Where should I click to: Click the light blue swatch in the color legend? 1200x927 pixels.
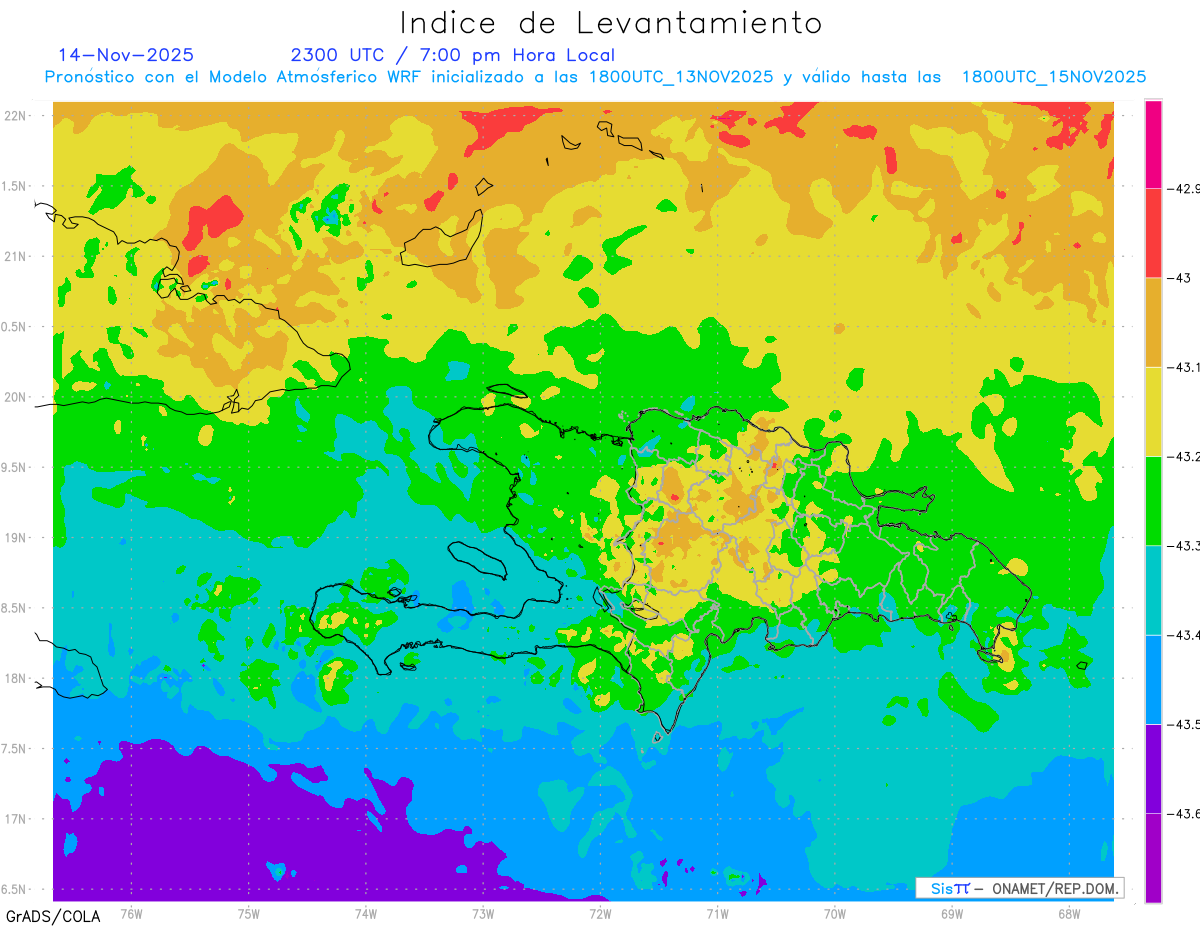(1153, 679)
